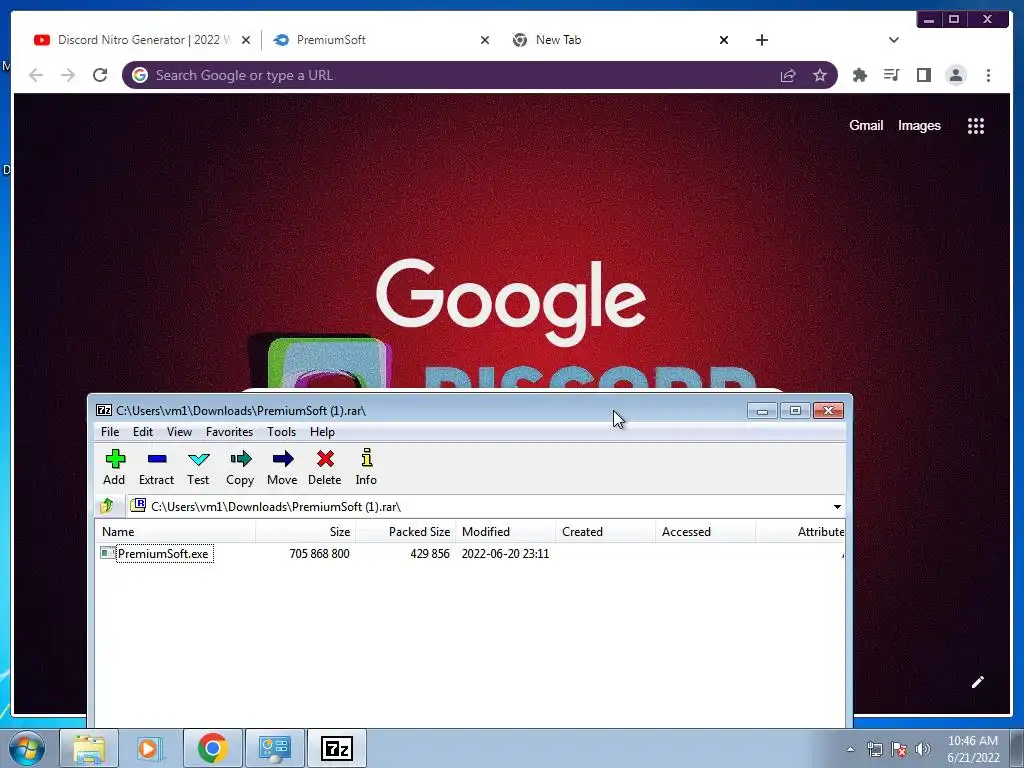The image size is (1024, 768).
Task: Click the Chrome back arrow
Action: click(x=36, y=75)
